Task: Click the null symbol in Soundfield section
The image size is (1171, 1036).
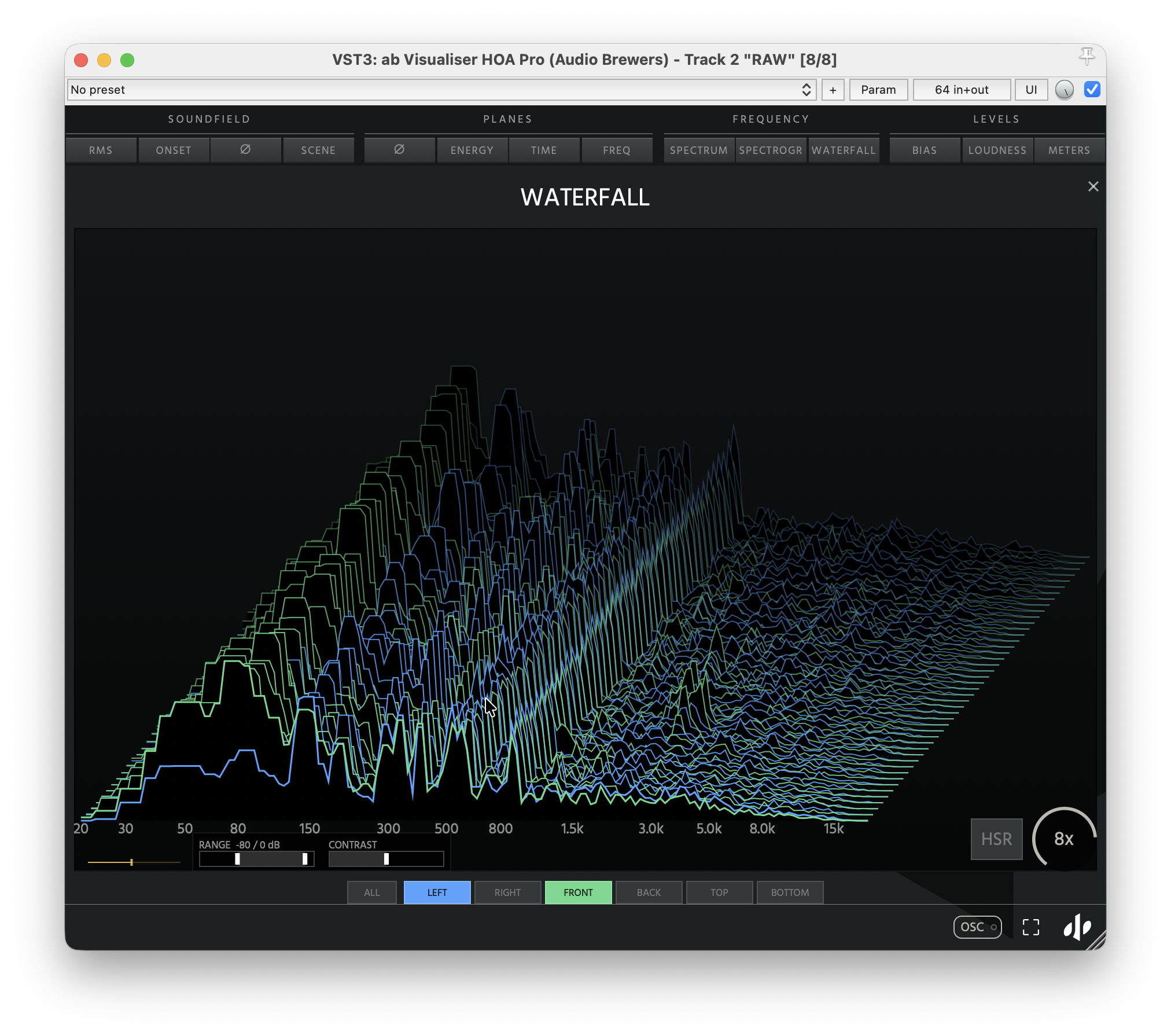Action: click(245, 150)
